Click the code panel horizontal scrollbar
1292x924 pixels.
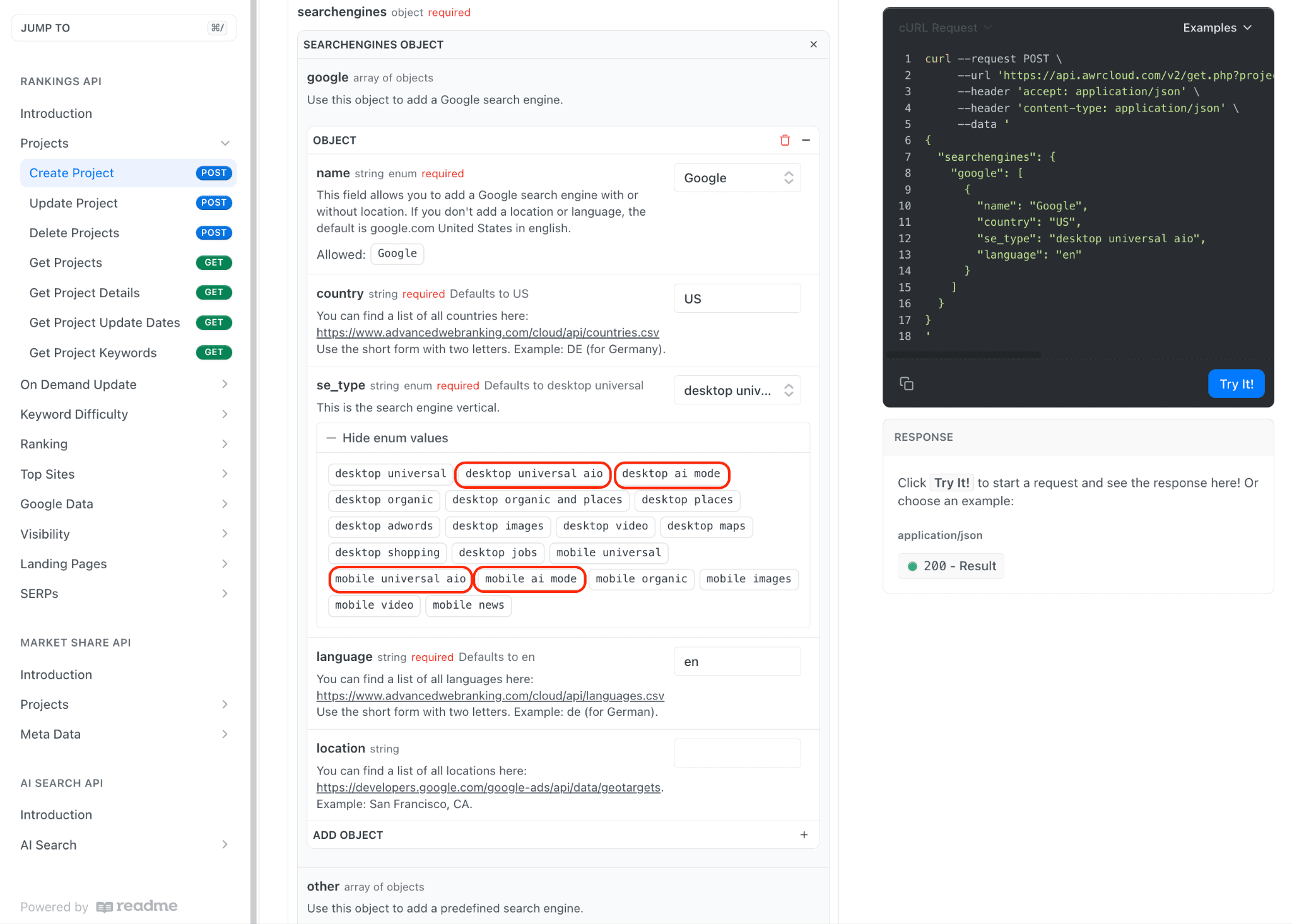tap(963, 355)
